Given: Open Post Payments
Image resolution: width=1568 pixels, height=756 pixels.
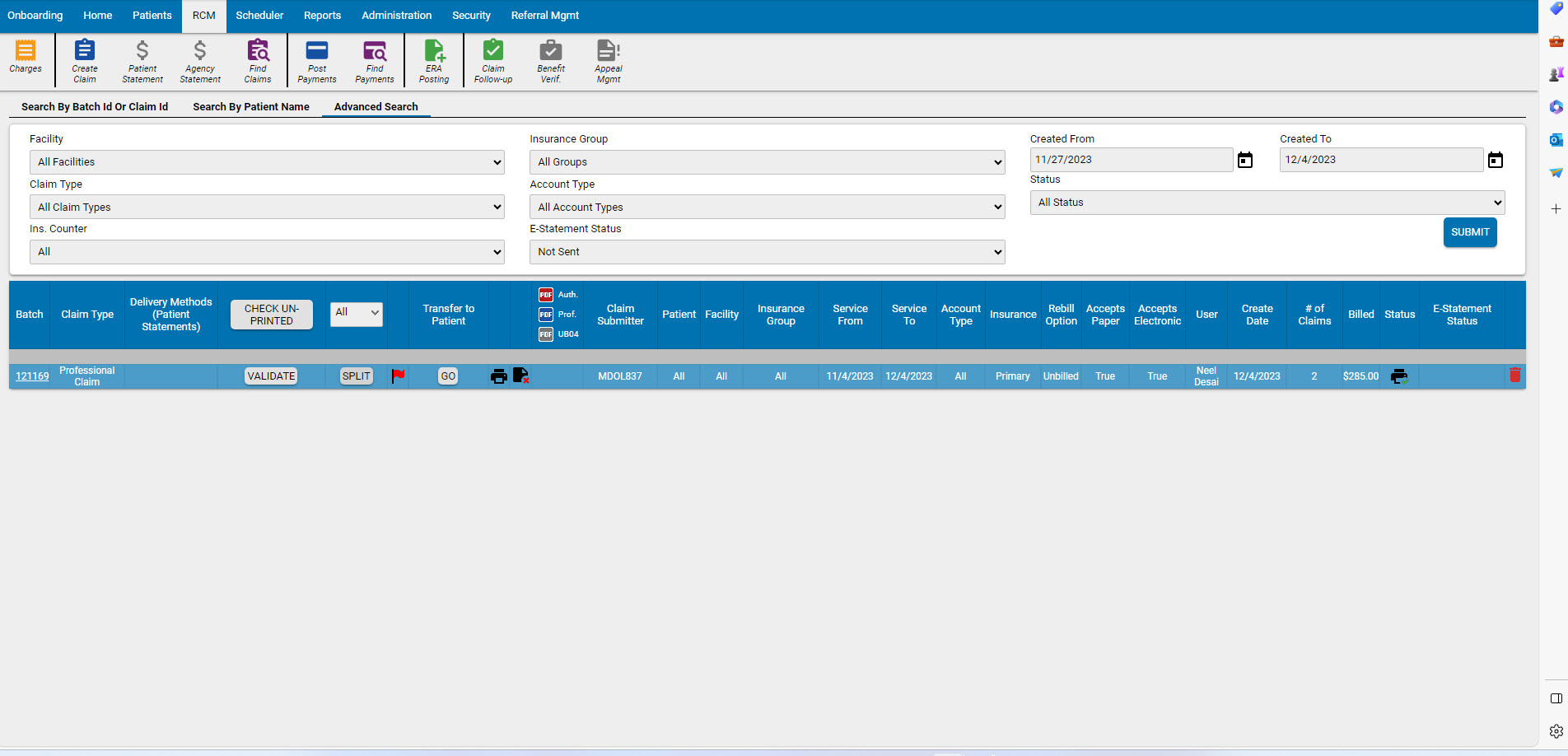Looking at the screenshot, I should (x=317, y=60).
